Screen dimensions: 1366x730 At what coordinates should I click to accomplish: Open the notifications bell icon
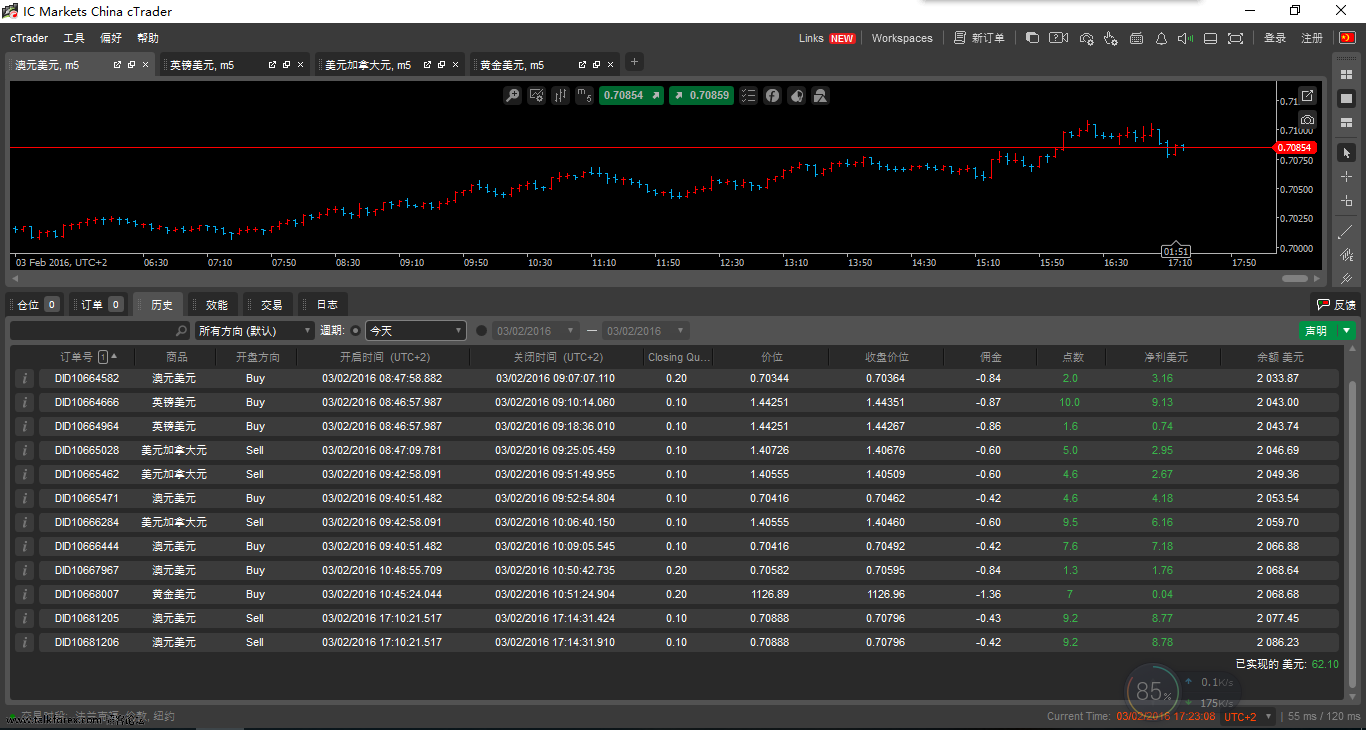(1161, 38)
